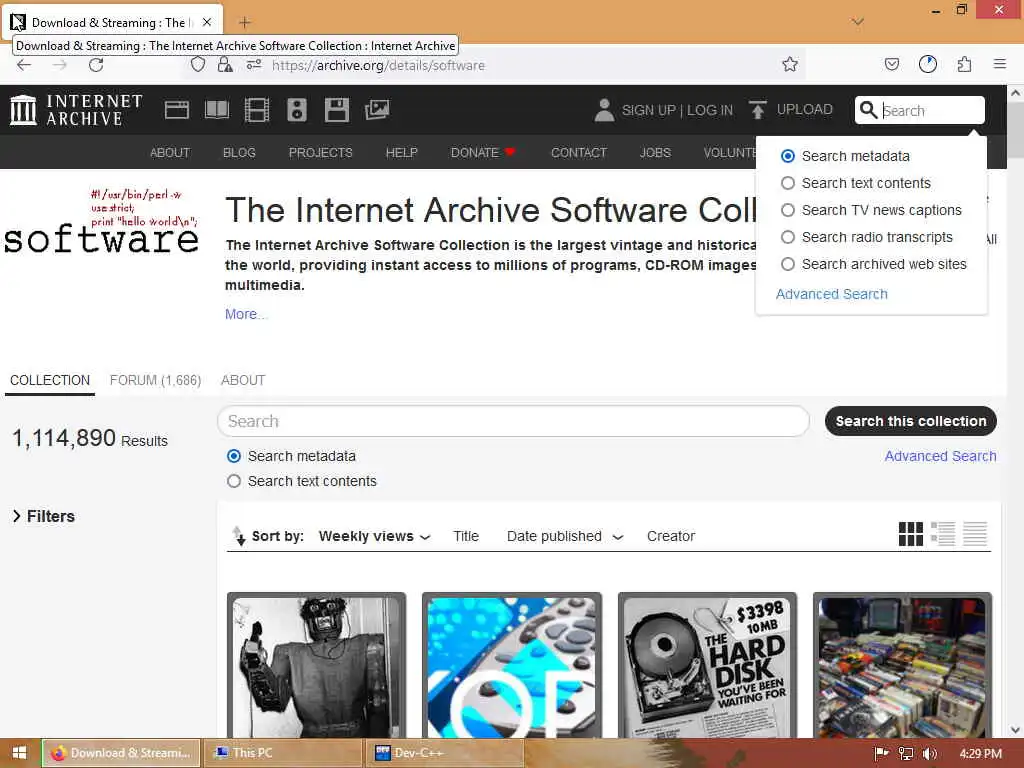The image size is (1024, 768).
Task: Open the collection ABOUT tab
Action: coord(243,380)
